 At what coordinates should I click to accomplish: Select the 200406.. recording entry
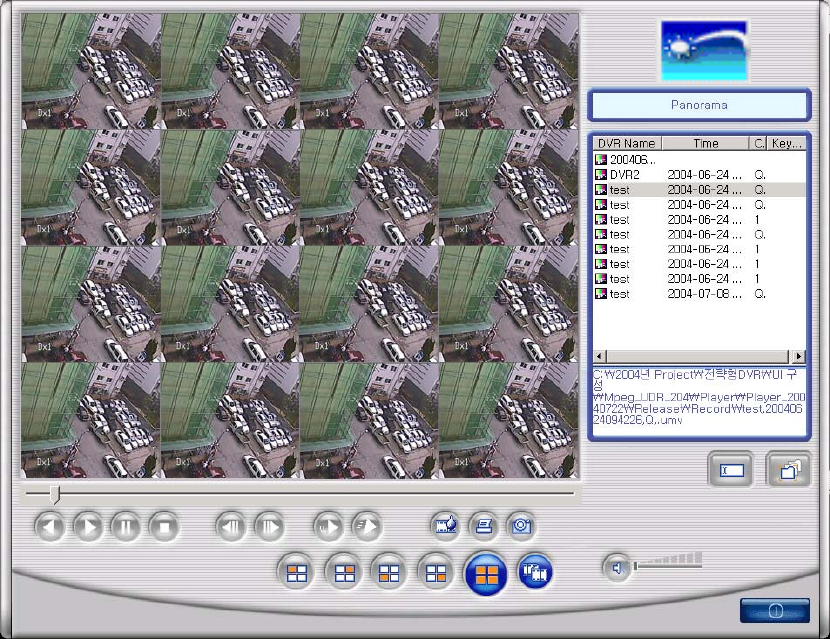699,159
